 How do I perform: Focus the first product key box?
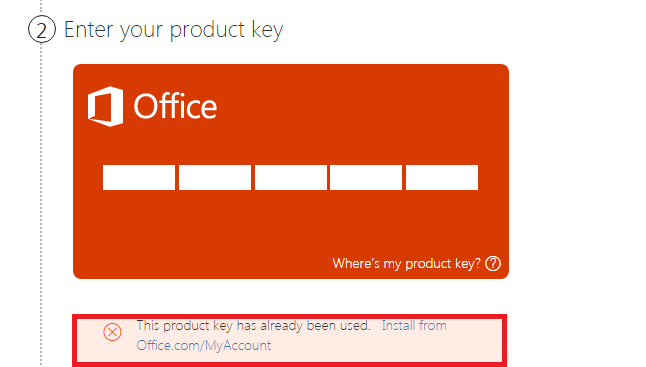(139, 178)
